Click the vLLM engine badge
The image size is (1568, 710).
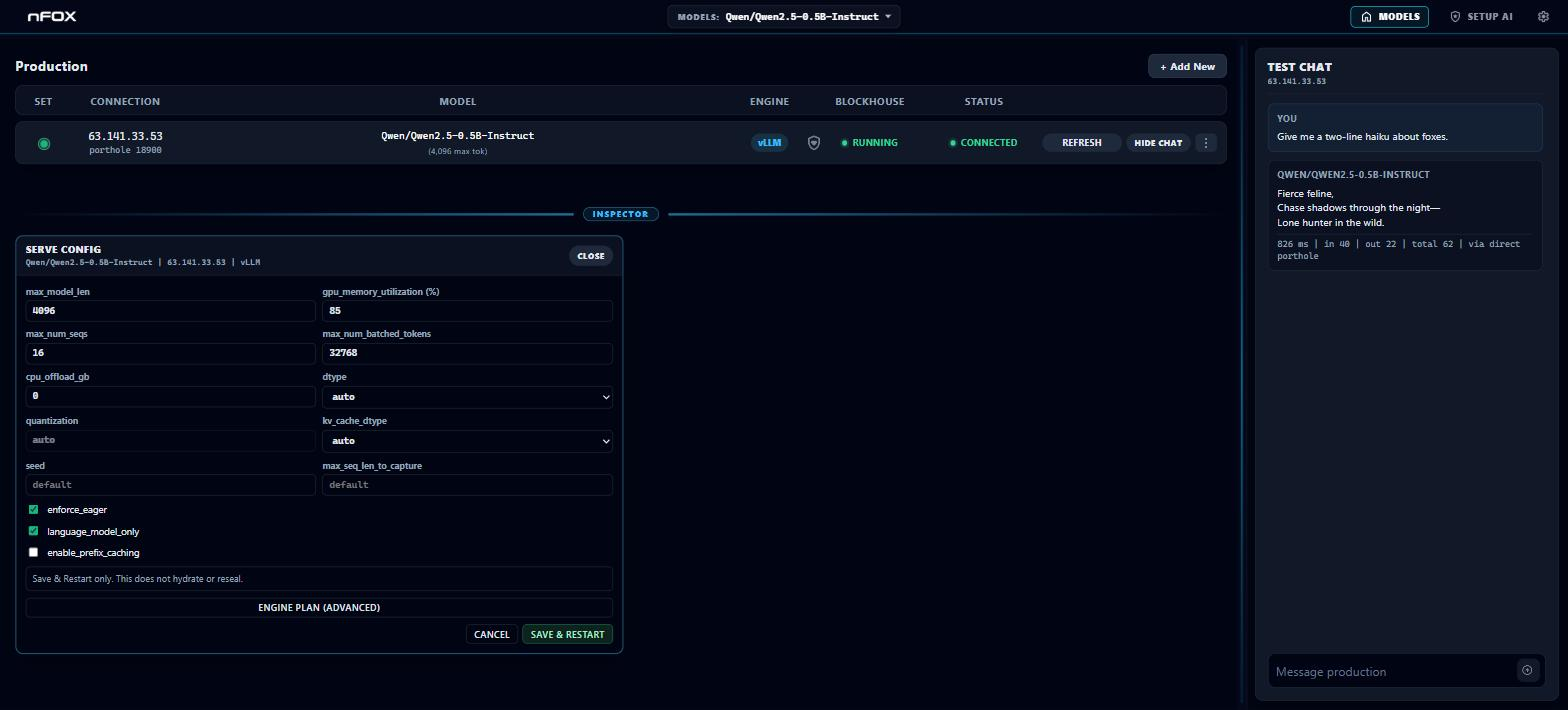(769, 143)
